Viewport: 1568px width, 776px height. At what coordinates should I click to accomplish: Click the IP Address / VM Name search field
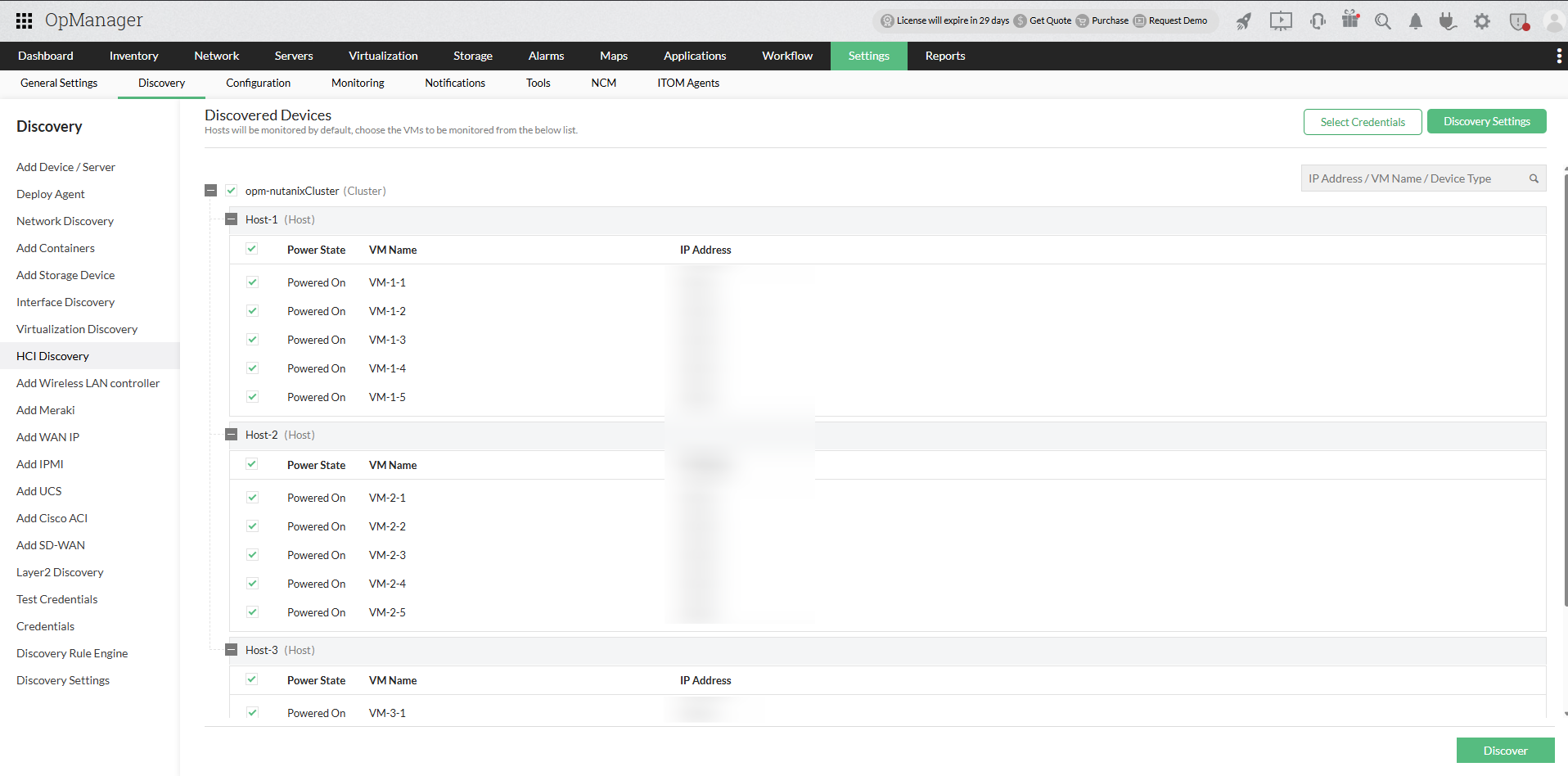[1423, 178]
